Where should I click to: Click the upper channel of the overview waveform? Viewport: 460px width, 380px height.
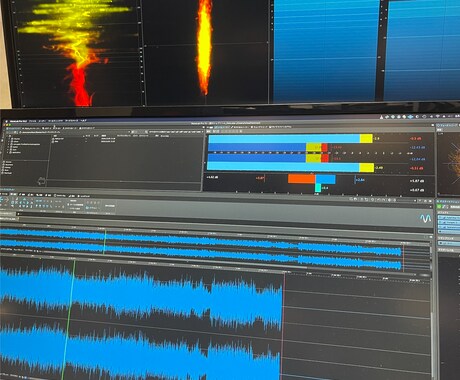point(200,239)
